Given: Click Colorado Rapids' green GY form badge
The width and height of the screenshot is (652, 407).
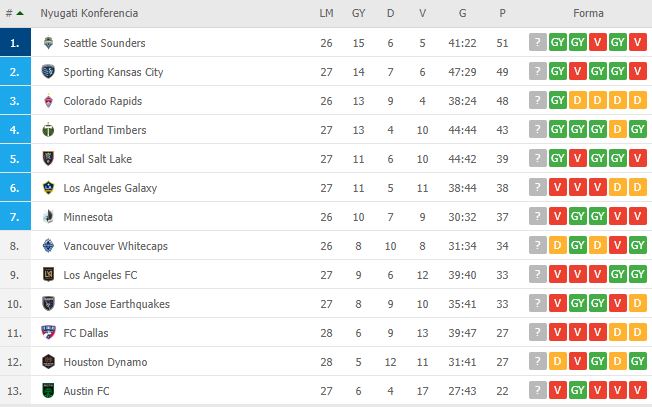Looking at the screenshot, I should coord(558,100).
